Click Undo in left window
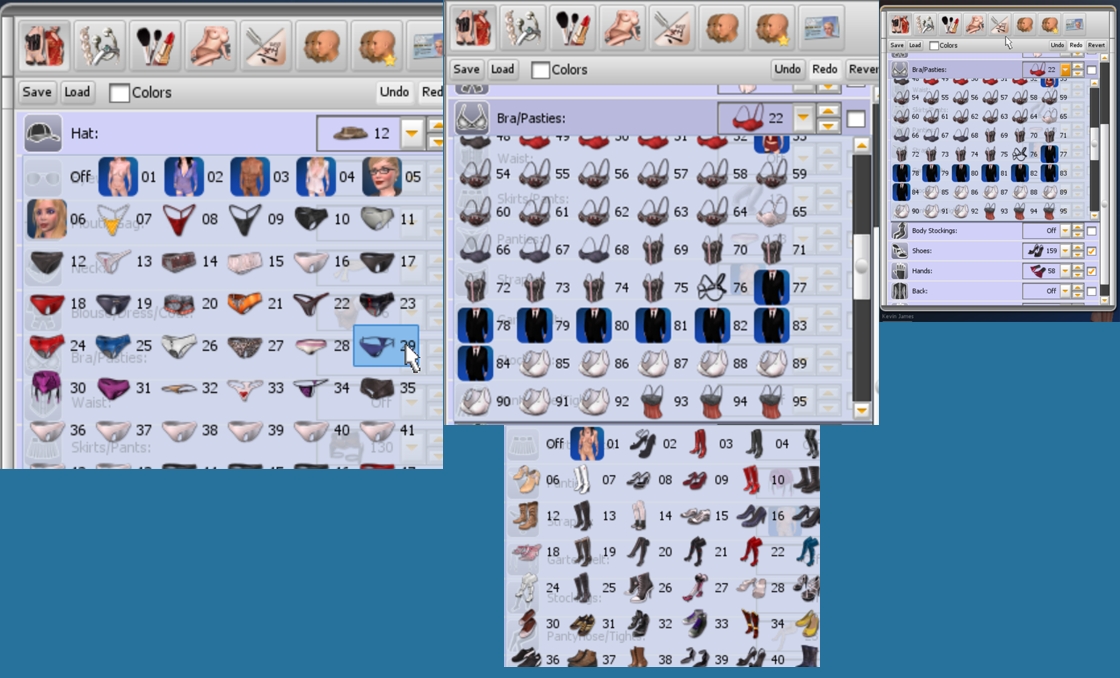This screenshot has height=678, width=1120. tap(394, 92)
